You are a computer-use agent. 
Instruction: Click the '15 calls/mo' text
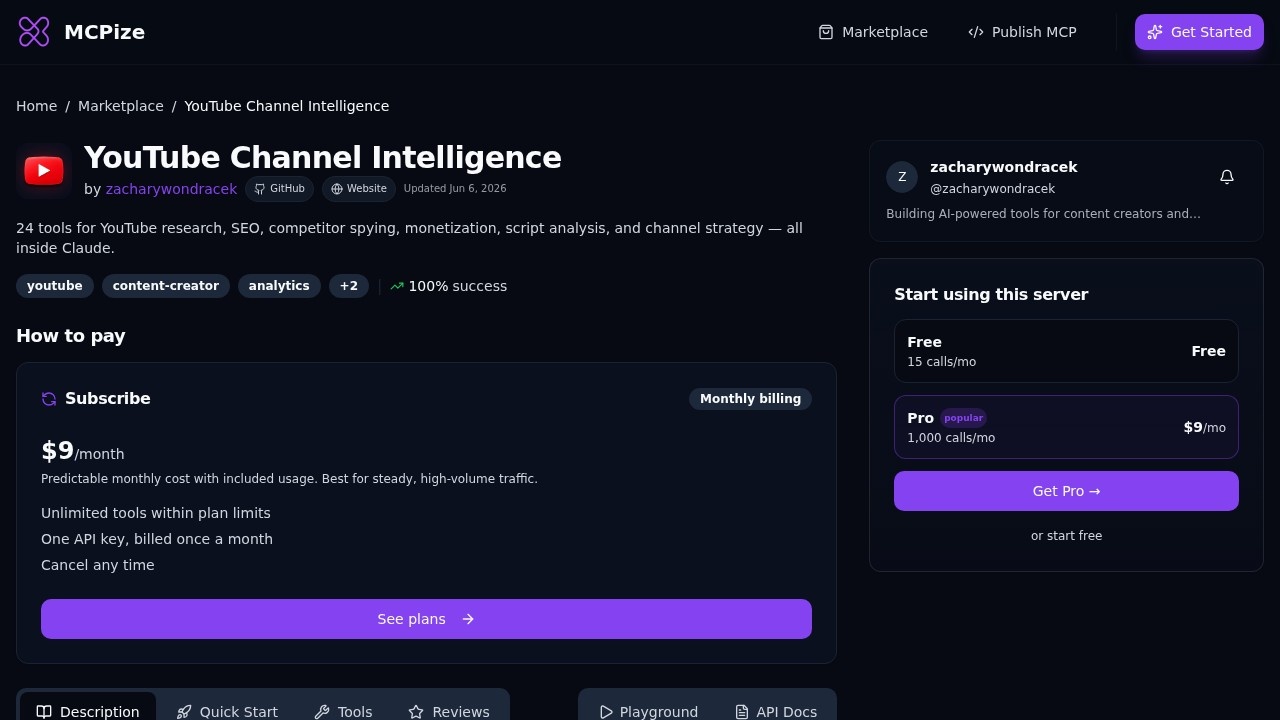point(941,362)
